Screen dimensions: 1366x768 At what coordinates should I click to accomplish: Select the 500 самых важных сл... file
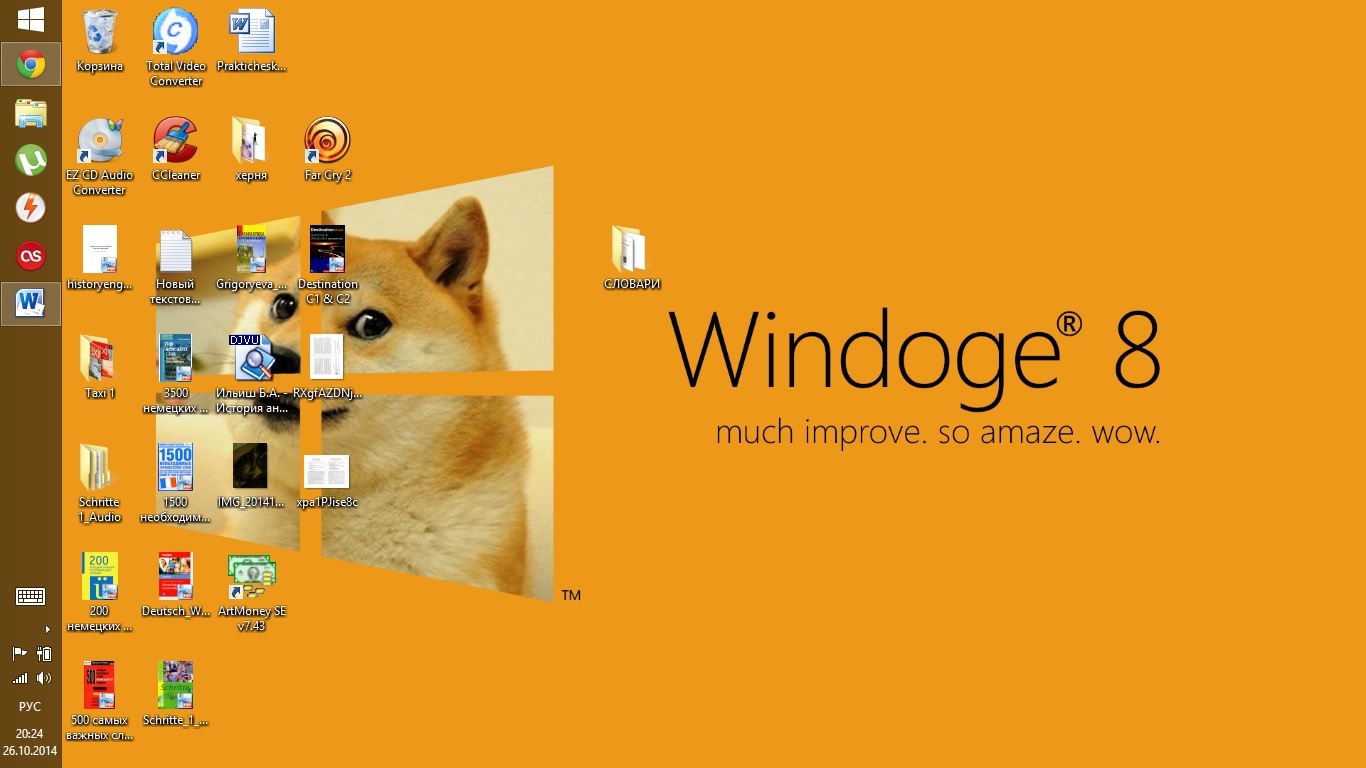point(100,701)
